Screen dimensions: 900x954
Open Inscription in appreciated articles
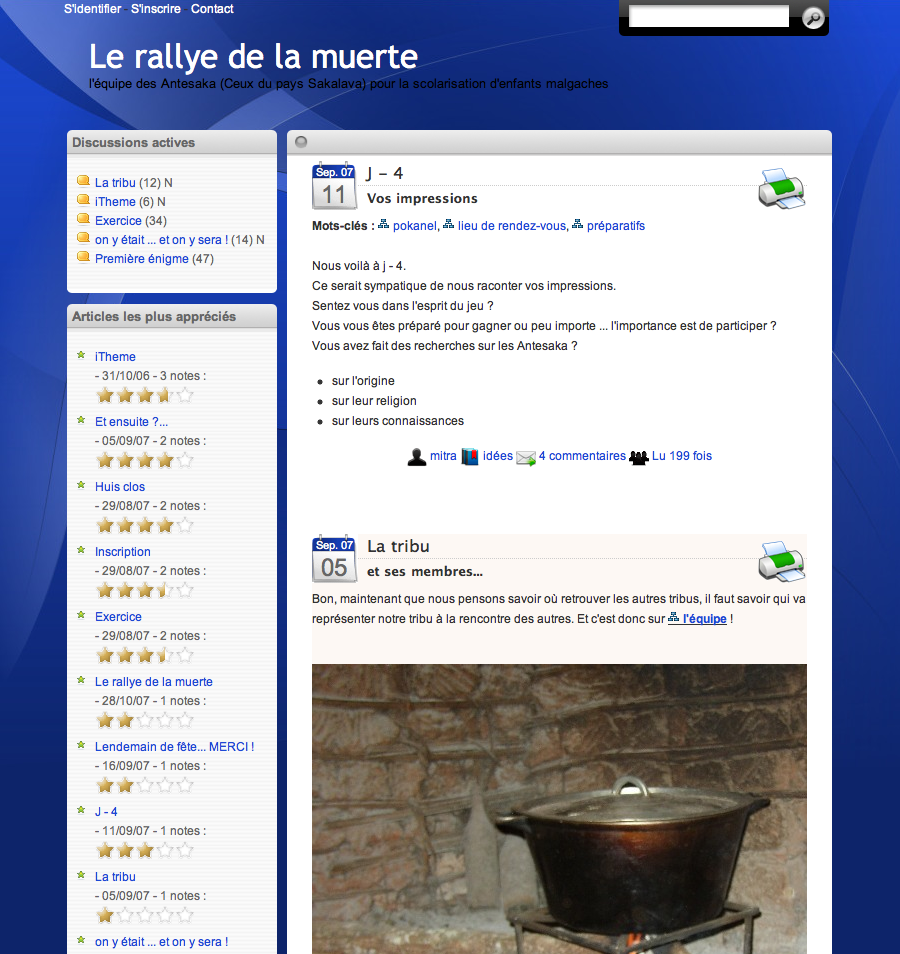click(x=122, y=552)
